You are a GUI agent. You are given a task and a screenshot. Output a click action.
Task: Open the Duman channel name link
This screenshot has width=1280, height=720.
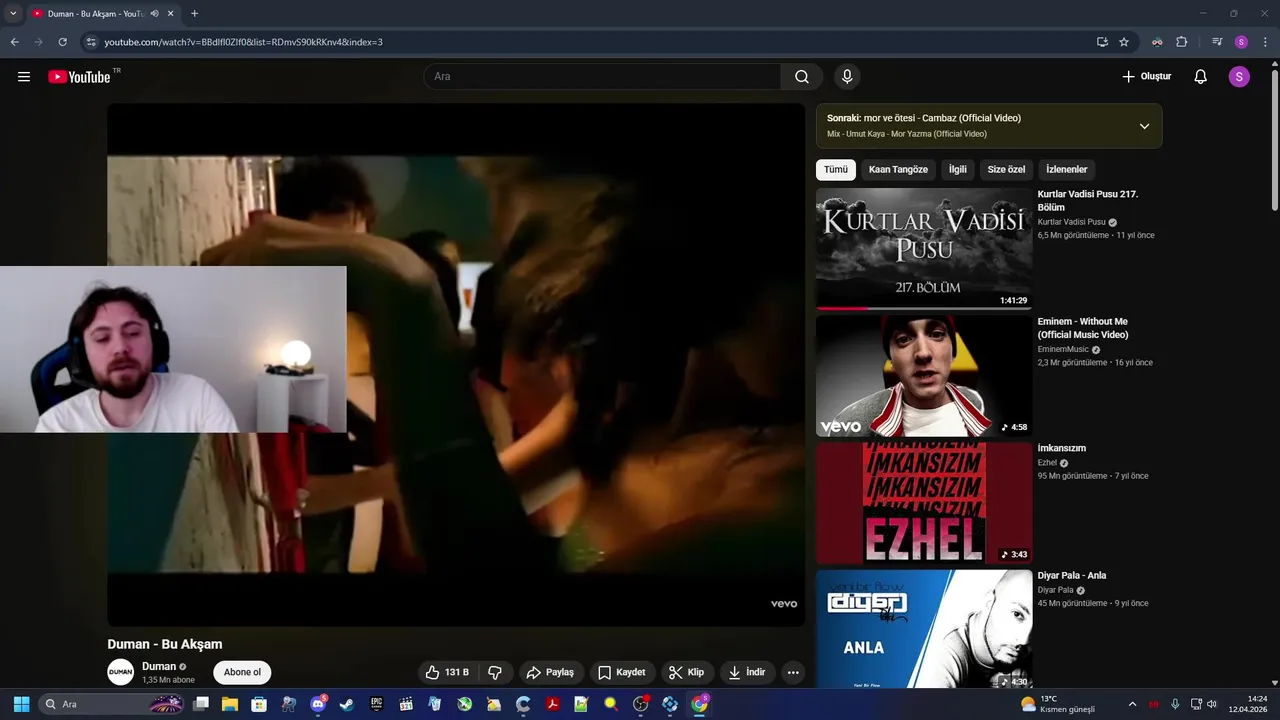[x=159, y=666]
